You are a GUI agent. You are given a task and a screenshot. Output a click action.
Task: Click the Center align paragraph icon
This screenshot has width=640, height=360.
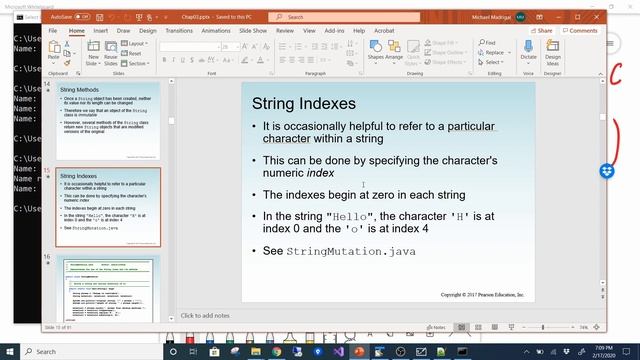pyautogui.click(x=292, y=60)
